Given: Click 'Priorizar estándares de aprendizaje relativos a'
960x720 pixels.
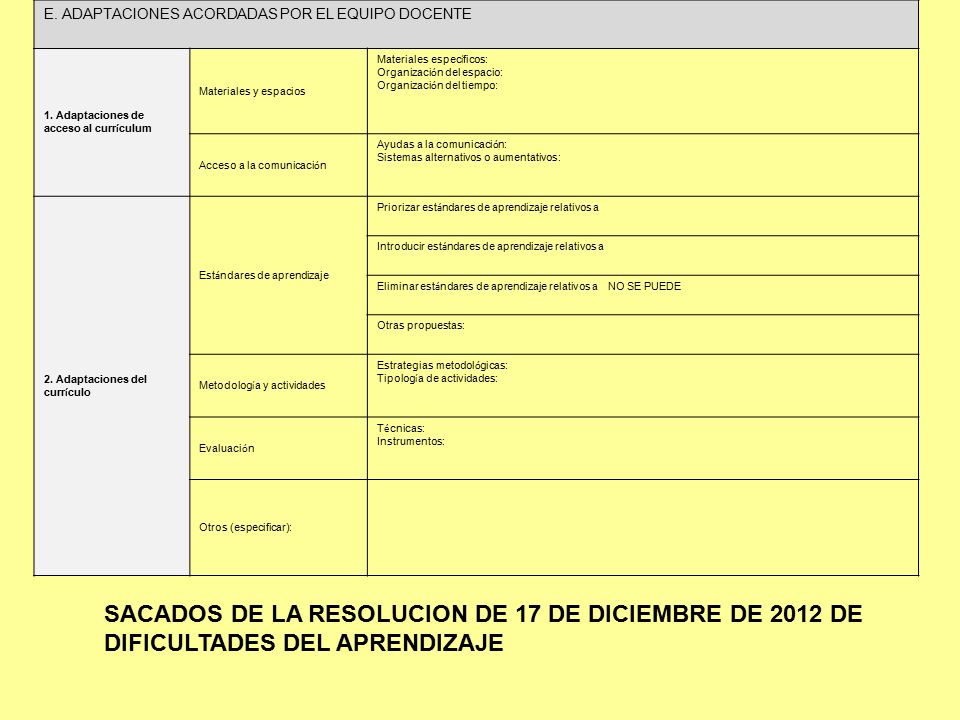Looking at the screenshot, I should click(488, 208).
